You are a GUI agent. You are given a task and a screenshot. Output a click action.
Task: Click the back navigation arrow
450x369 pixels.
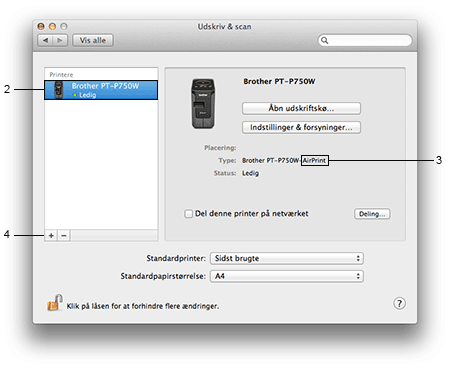click(x=45, y=40)
